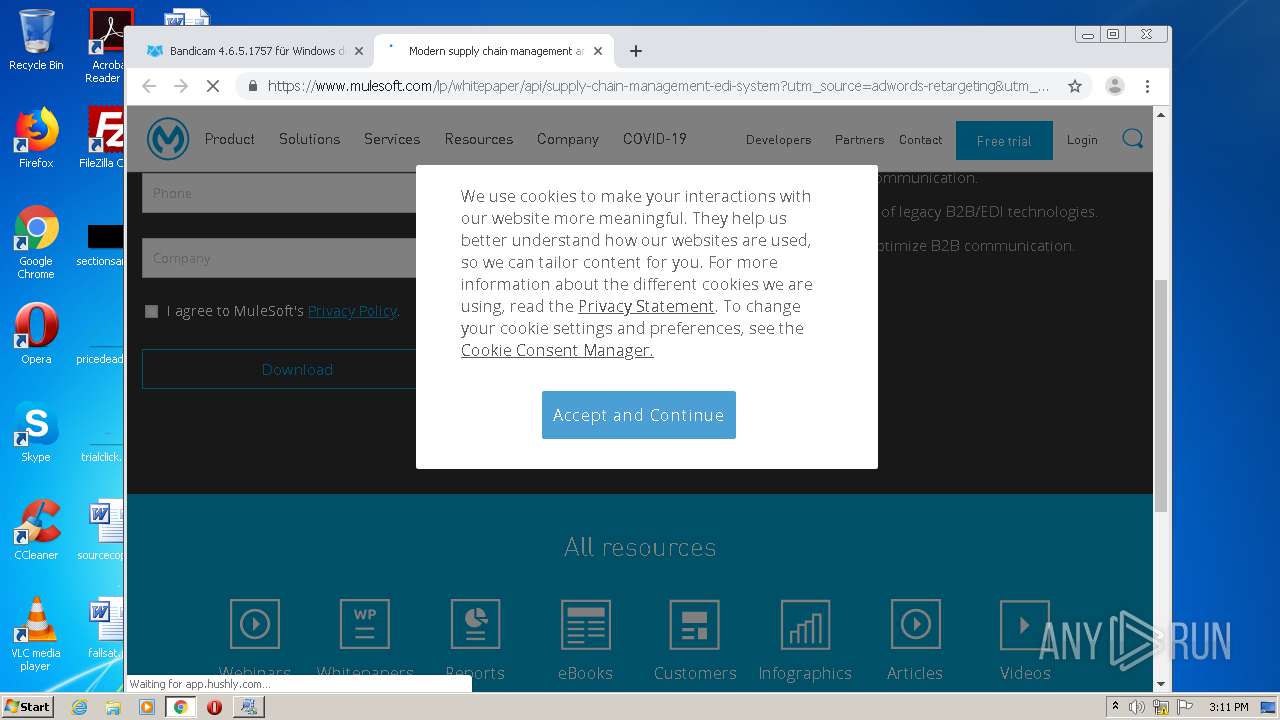Show hidden tray icons arrow
The image size is (1280, 720).
(1115, 707)
